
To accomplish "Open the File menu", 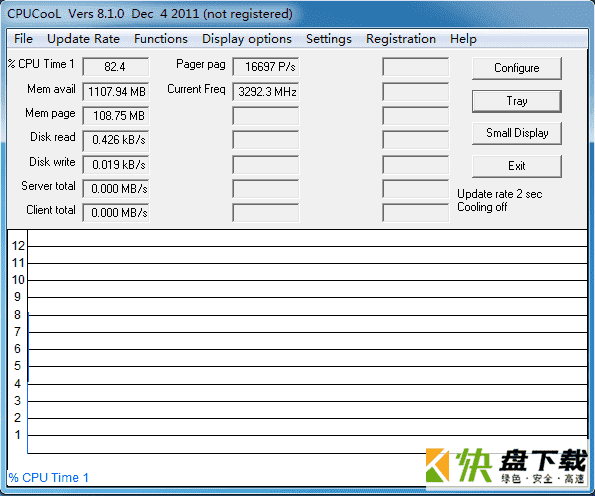I will 23,39.
